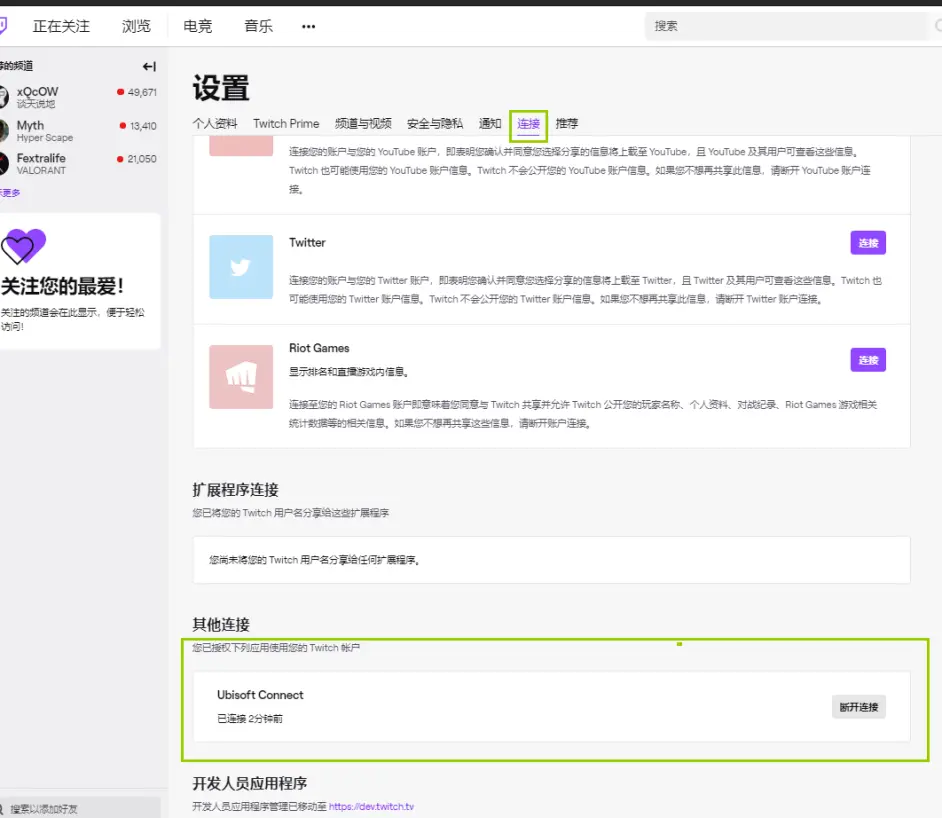Connect the Twitter account
This screenshot has width=942, height=818.
[868, 243]
